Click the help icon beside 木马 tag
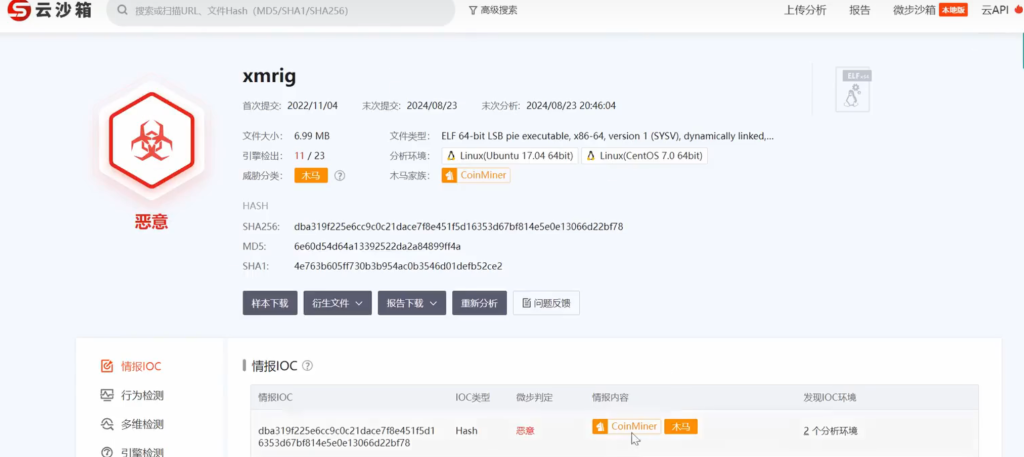This screenshot has height=457, width=1024. (x=340, y=176)
